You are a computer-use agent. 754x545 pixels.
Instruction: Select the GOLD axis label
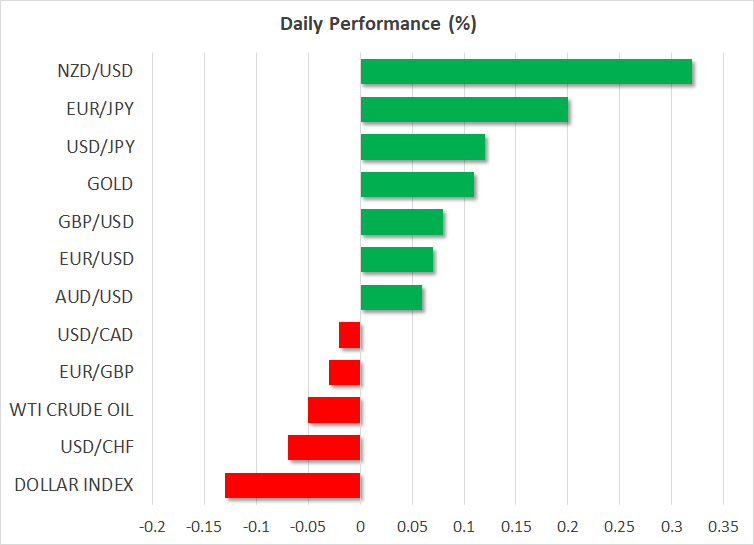[111, 185]
